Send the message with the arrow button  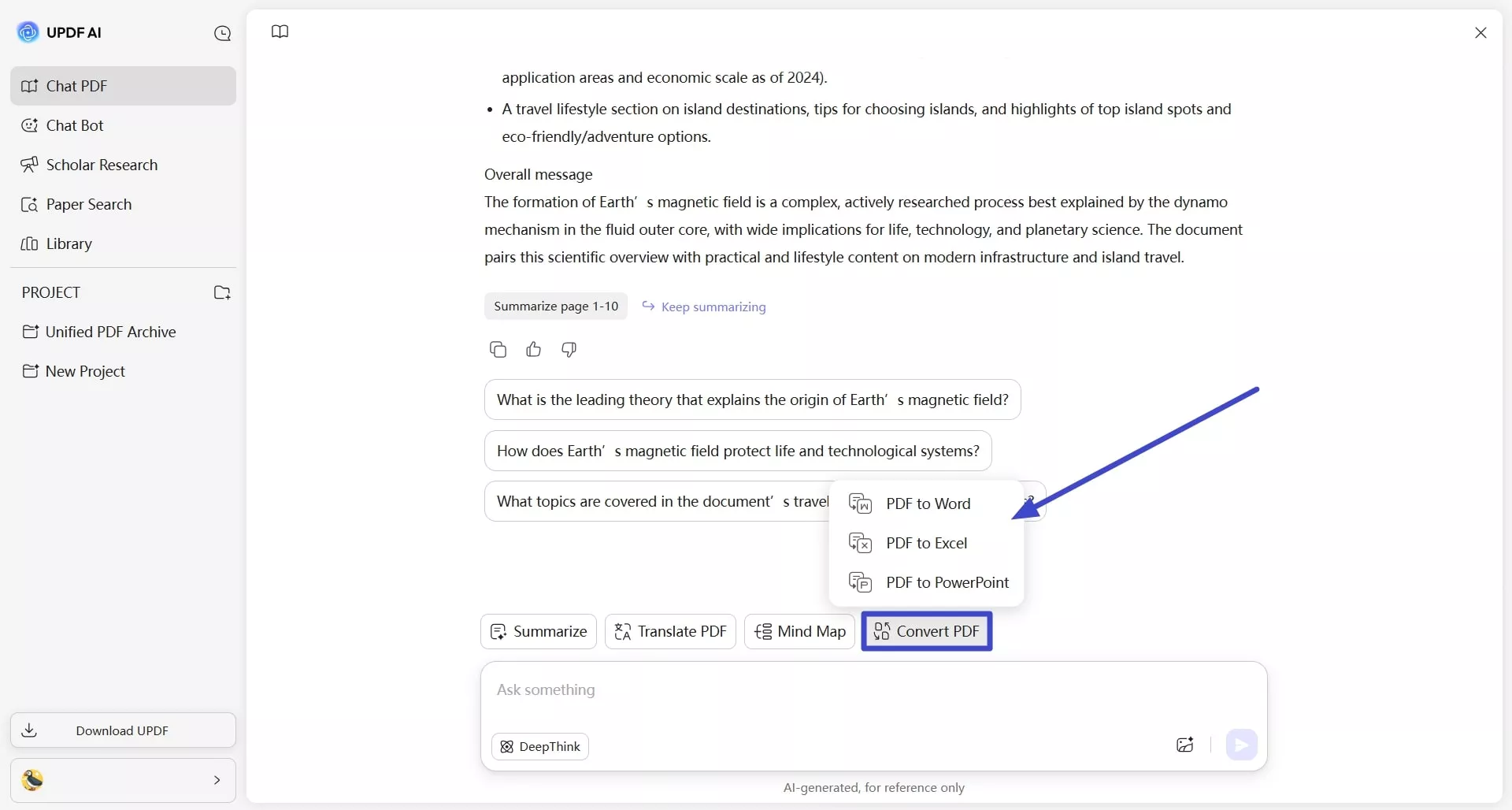click(x=1242, y=745)
